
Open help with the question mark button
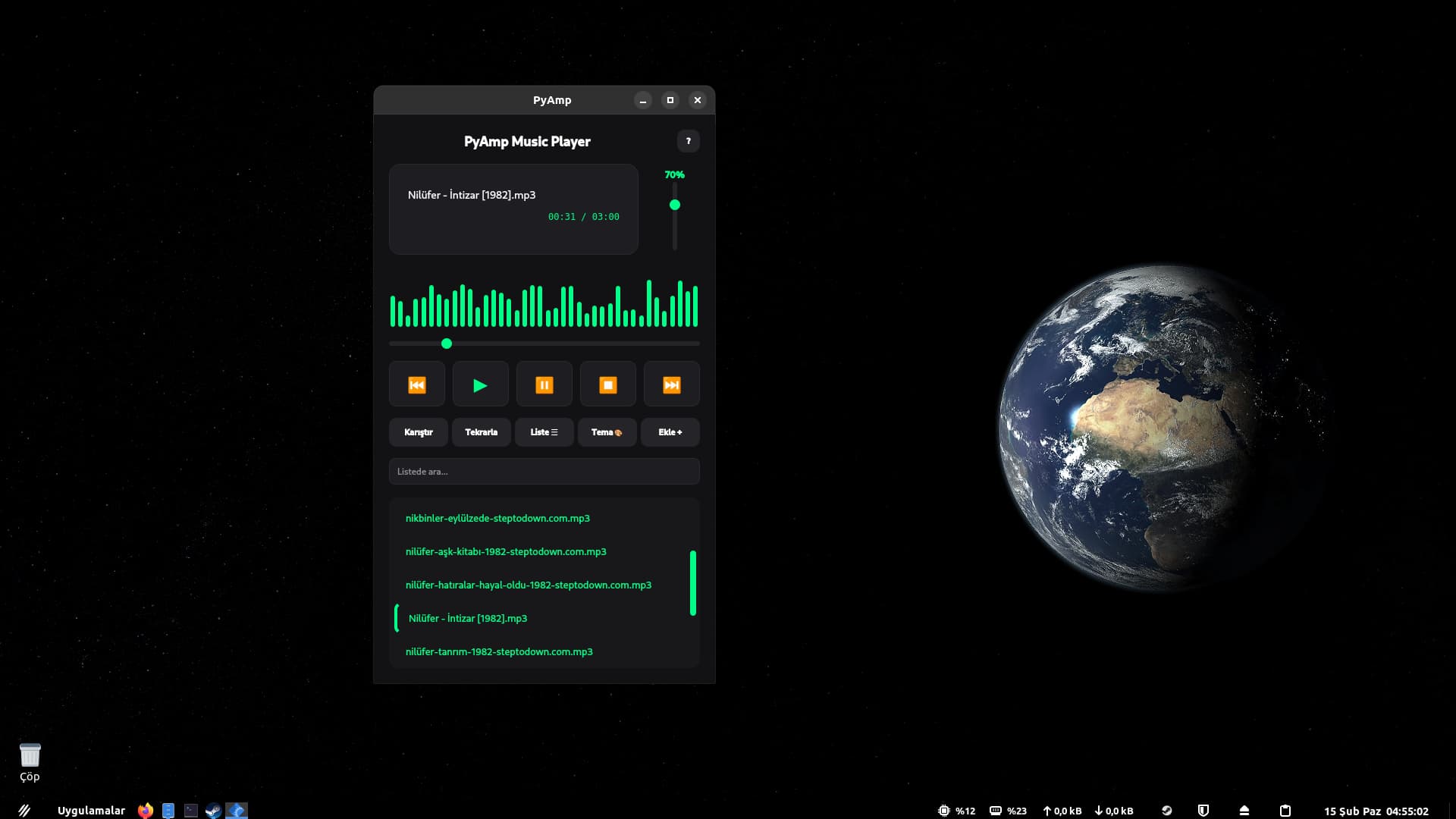pos(688,141)
